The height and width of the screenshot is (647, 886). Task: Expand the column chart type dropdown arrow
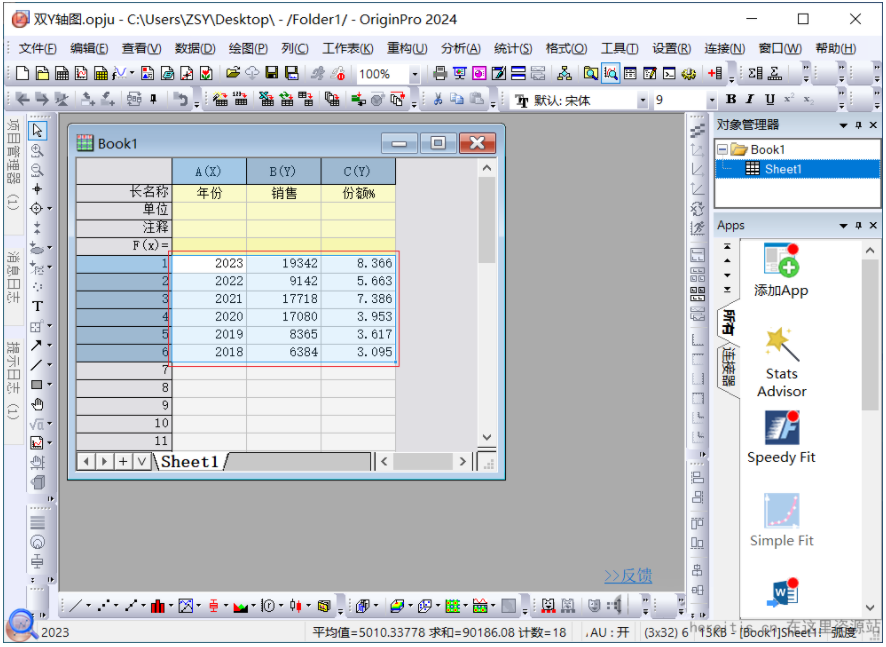171,606
